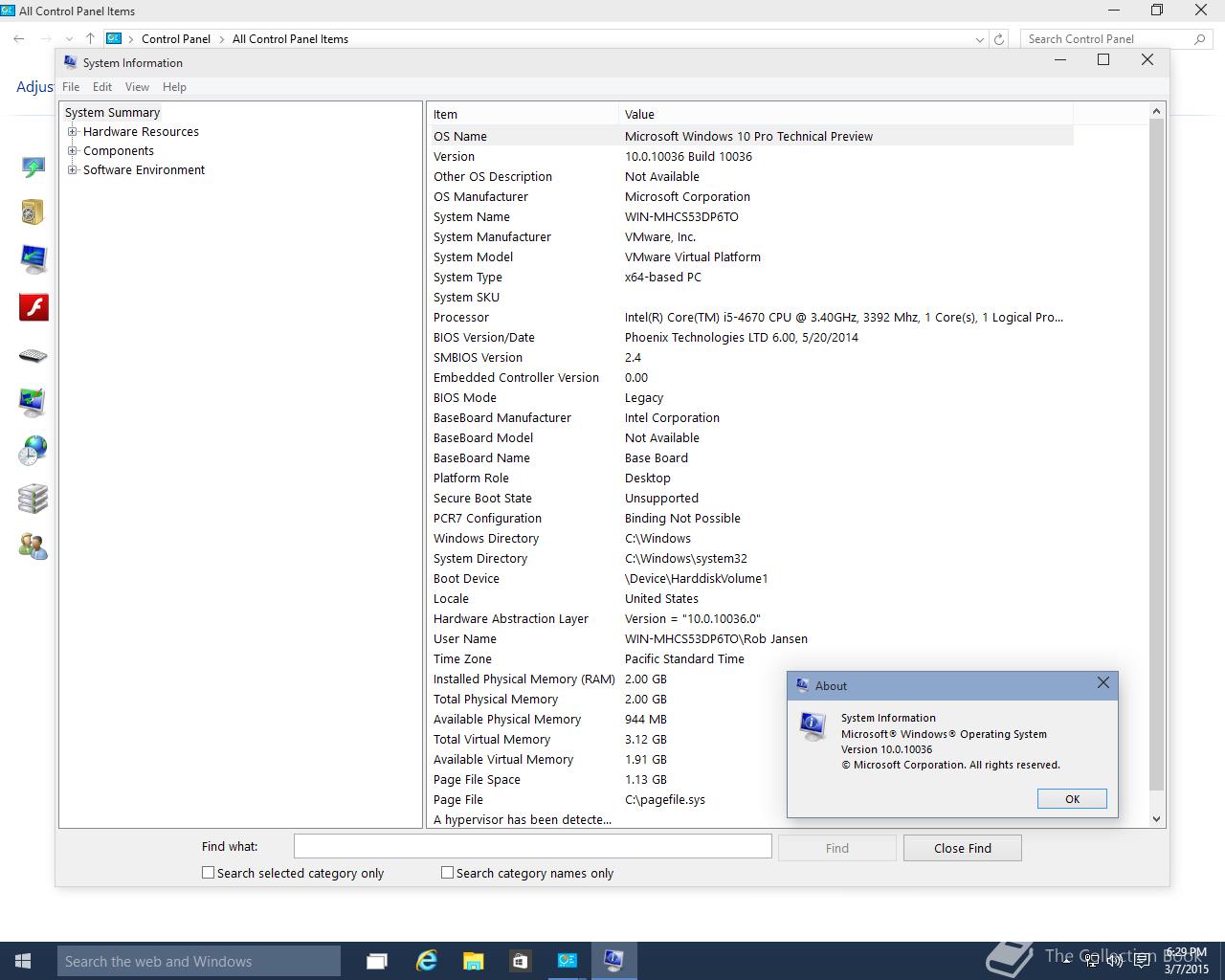Click scrollbar down arrow in details pane
1225x980 pixels.
pos(1156,818)
